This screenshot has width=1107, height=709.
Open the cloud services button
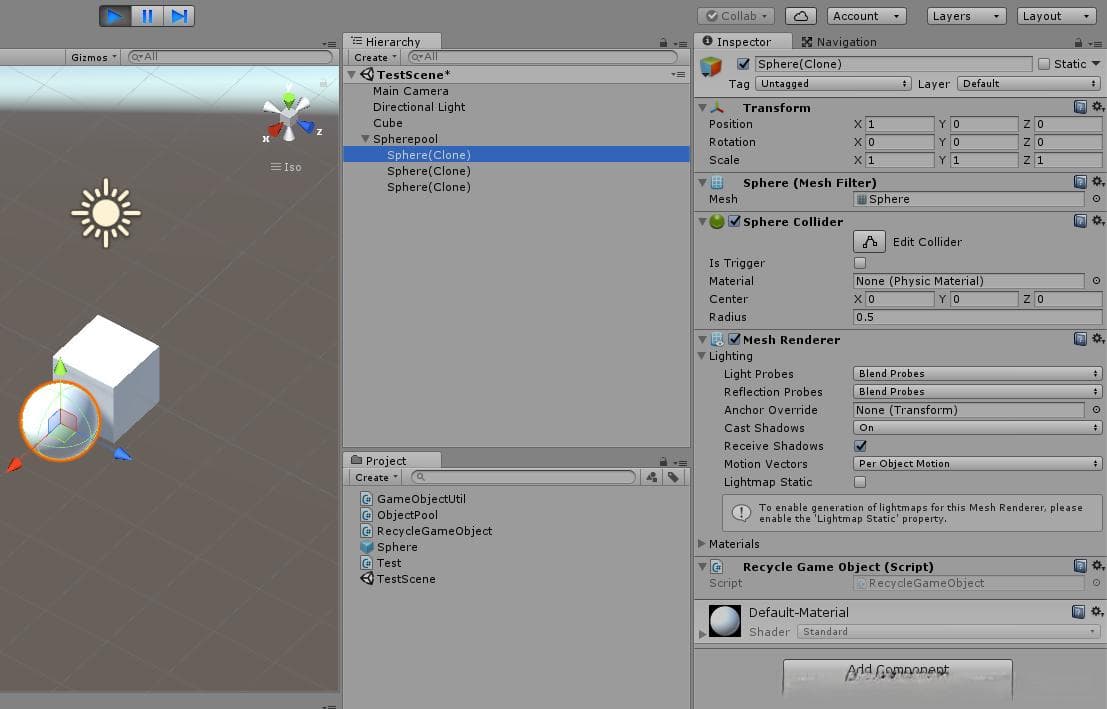[801, 16]
